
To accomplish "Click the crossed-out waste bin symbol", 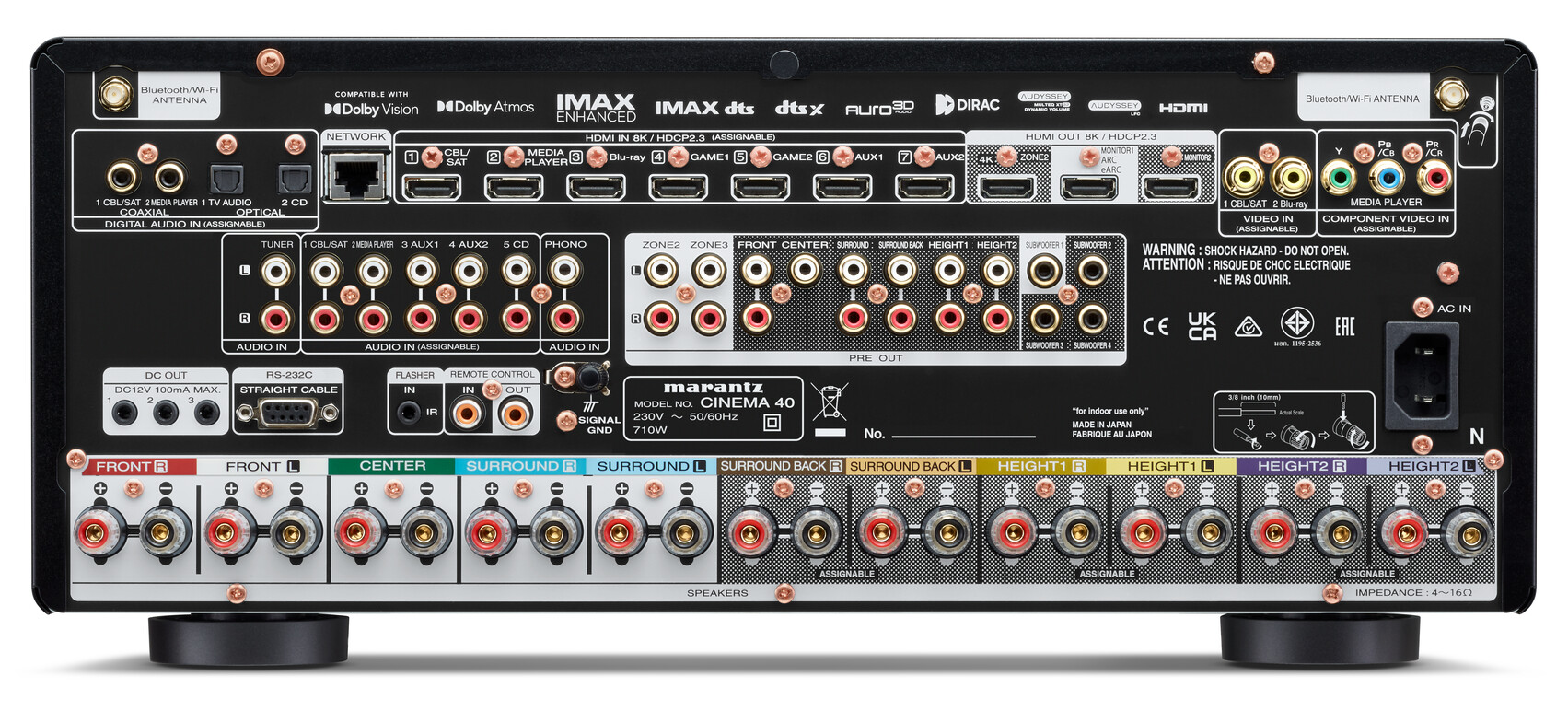I will click(x=830, y=403).
